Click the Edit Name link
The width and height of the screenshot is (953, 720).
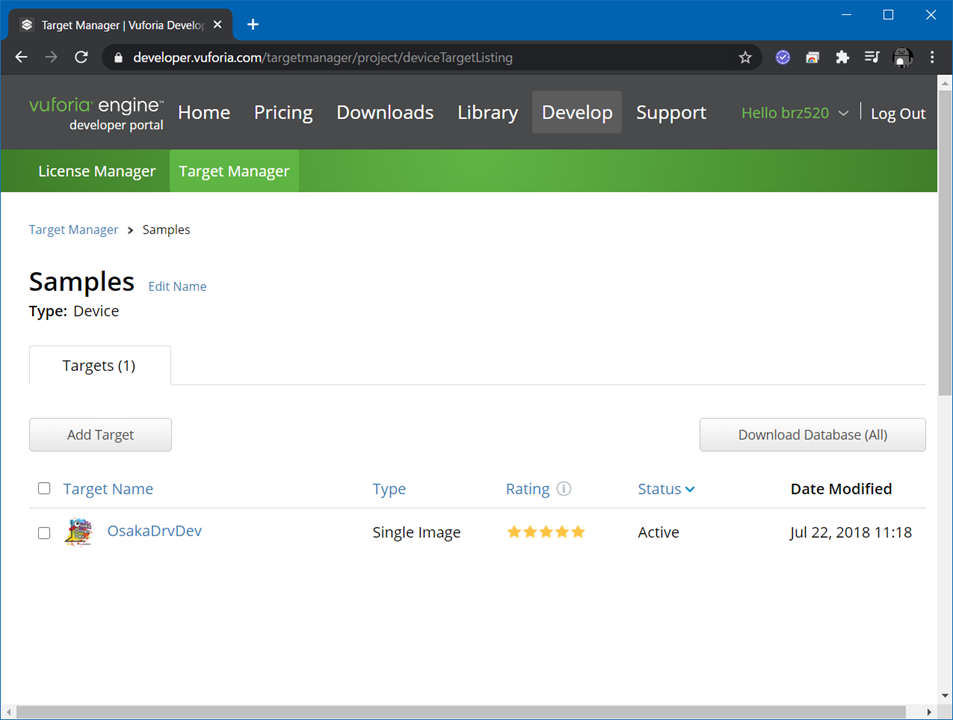click(177, 286)
